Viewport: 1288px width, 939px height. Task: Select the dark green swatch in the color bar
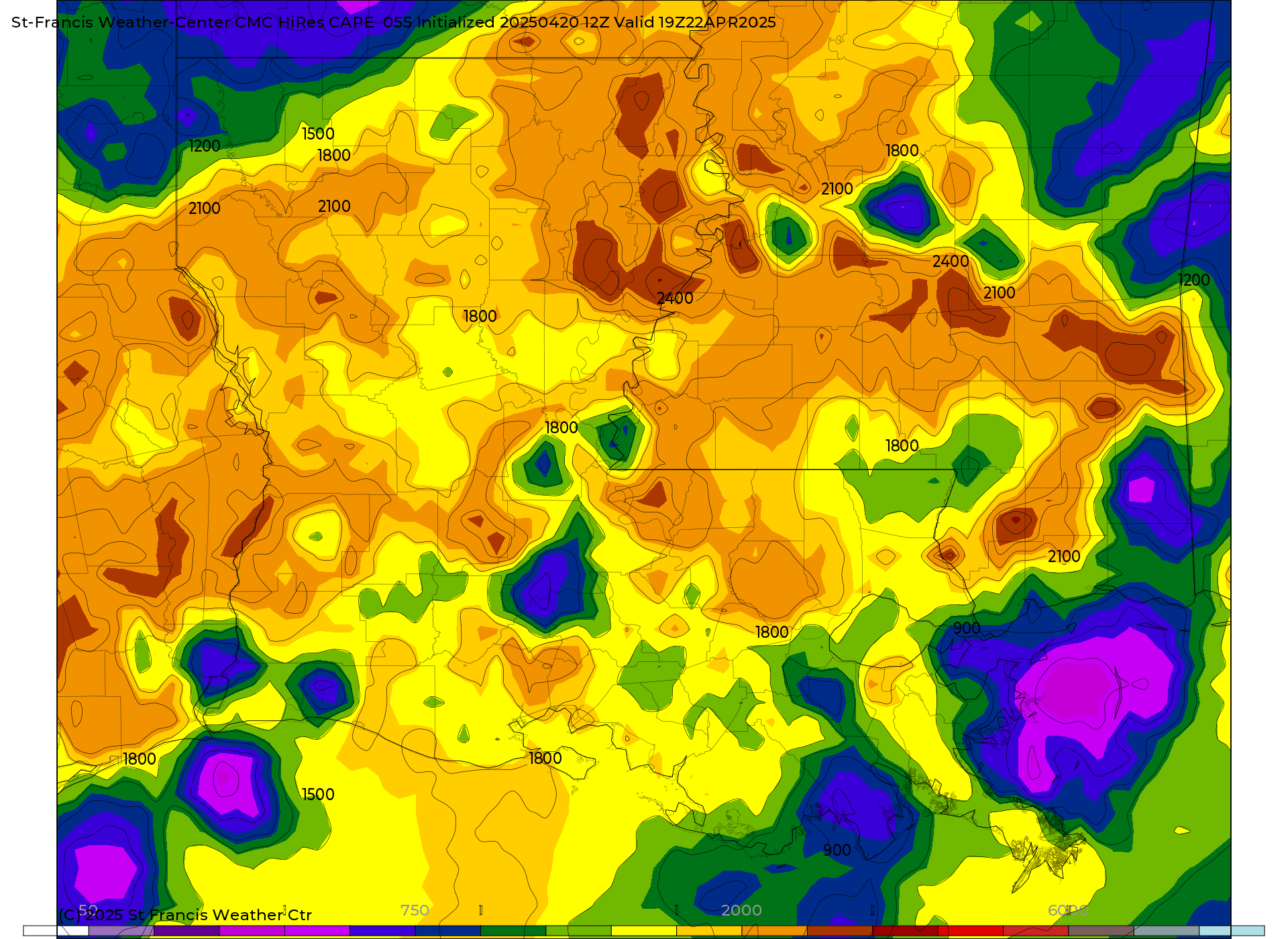(x=513, y=931)
